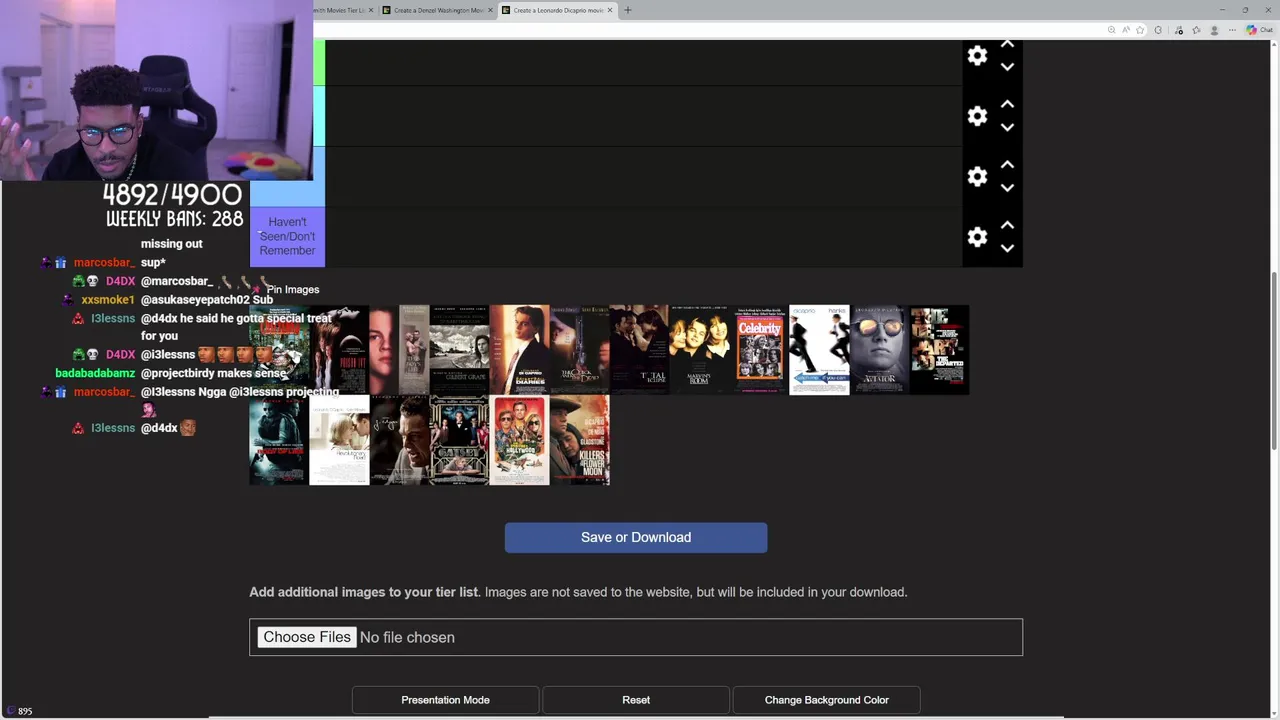The image size is (1280, 720).
Task: Open settings gear for Haven't Seen row
Action: pyautogui.click(x=977, y=237)
